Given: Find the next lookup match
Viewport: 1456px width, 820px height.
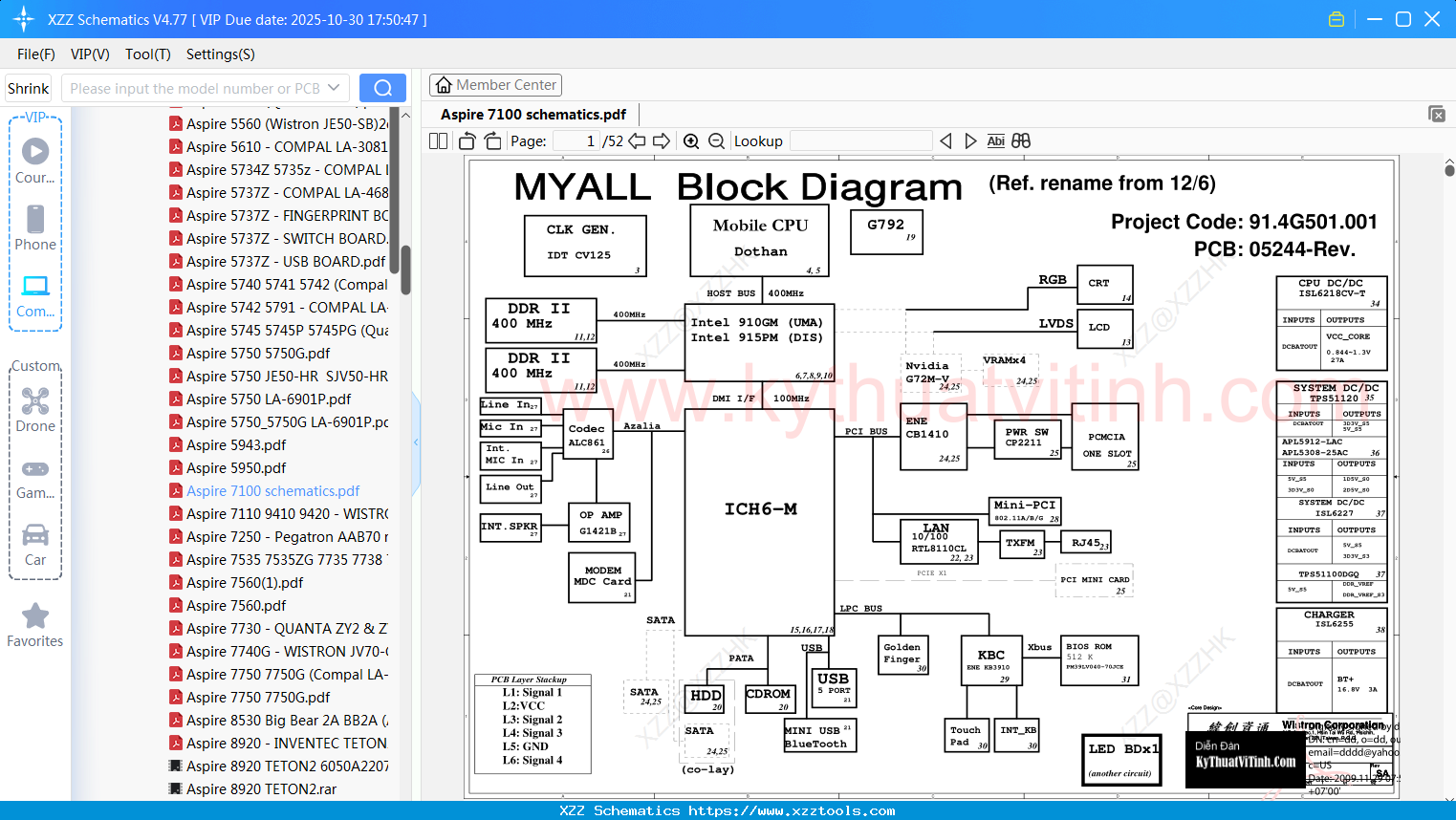Looking at the screenshot, I should 971,141.
